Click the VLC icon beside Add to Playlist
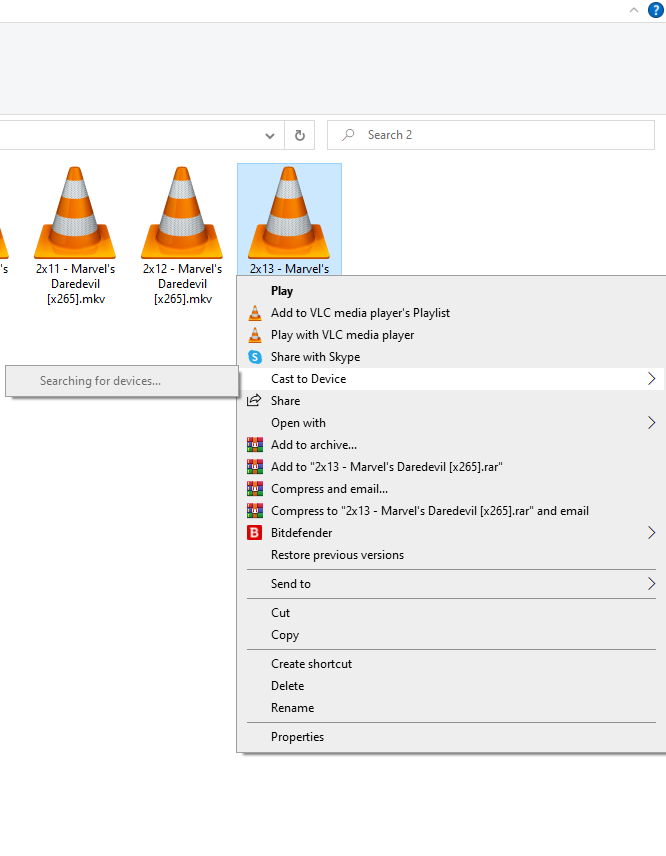Viewport: 666px width, 856px height. [x=255, y=313]
